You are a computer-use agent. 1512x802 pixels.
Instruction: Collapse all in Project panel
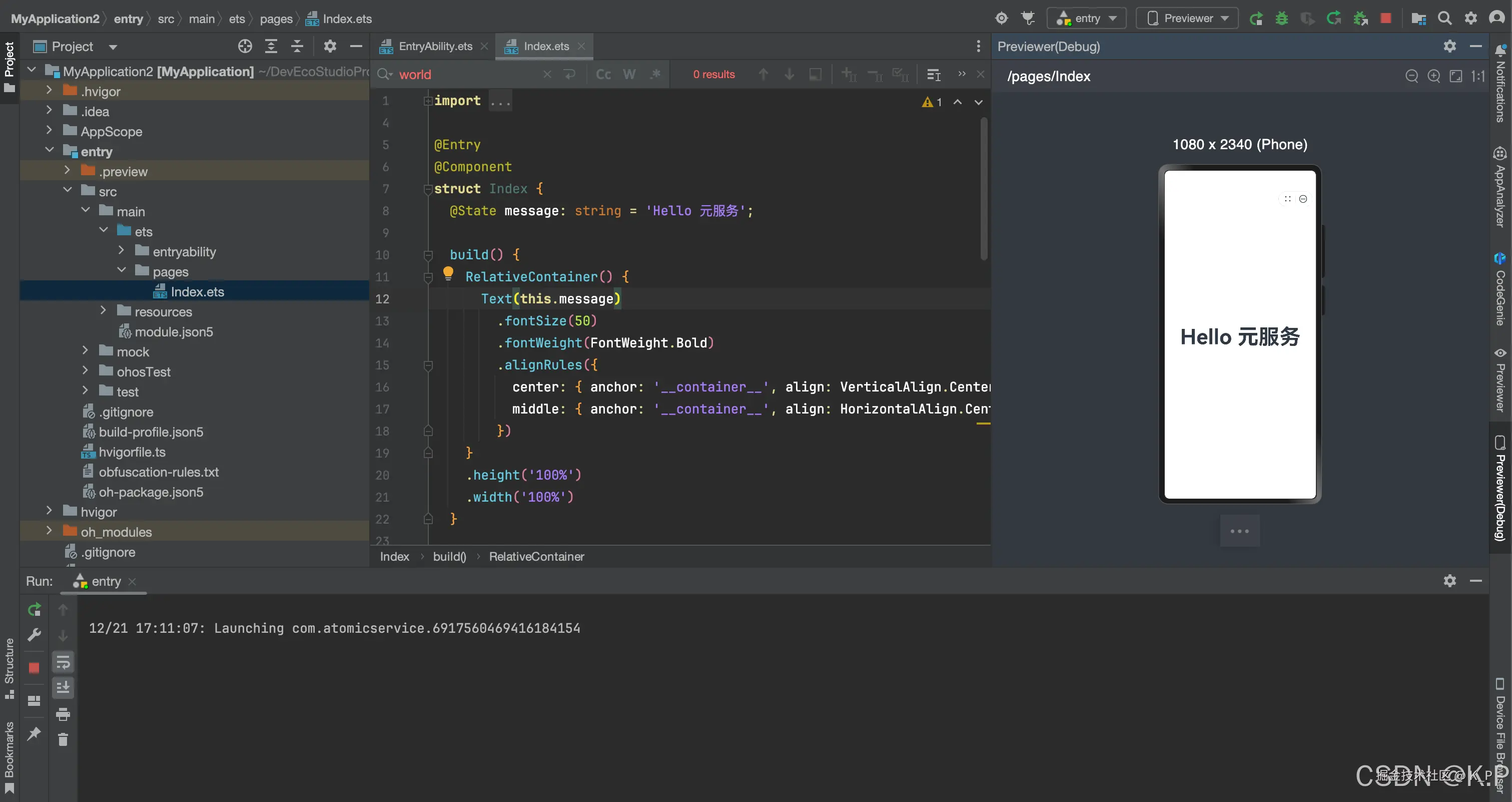click(297, 47)
